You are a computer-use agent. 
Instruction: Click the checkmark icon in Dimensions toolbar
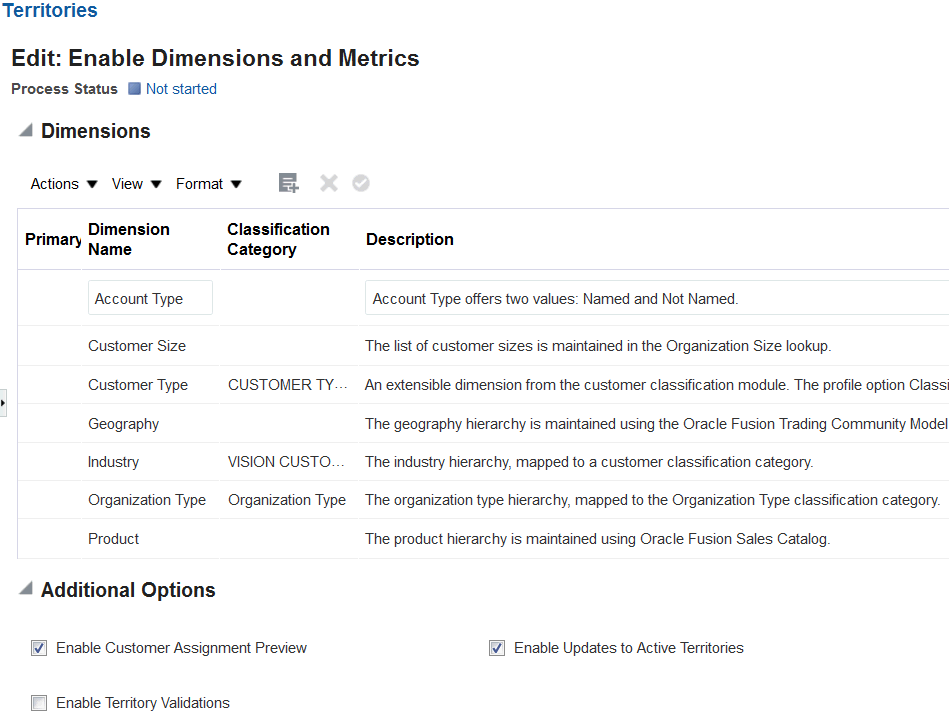coord(361,183)
